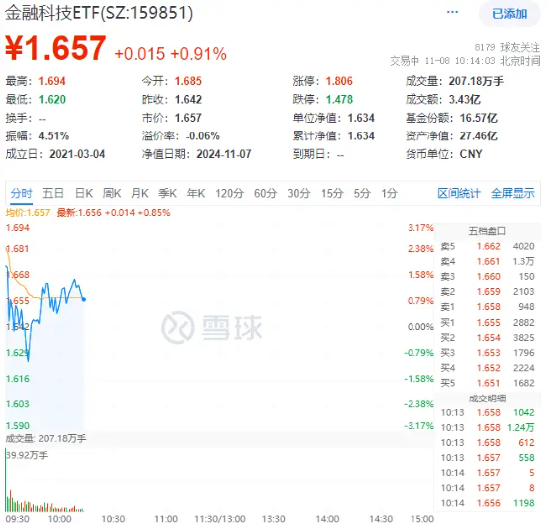Click the 全屏显示 link
Image resolution: width=550 pixels, height=529 pixels.
(x=512, y=193)
